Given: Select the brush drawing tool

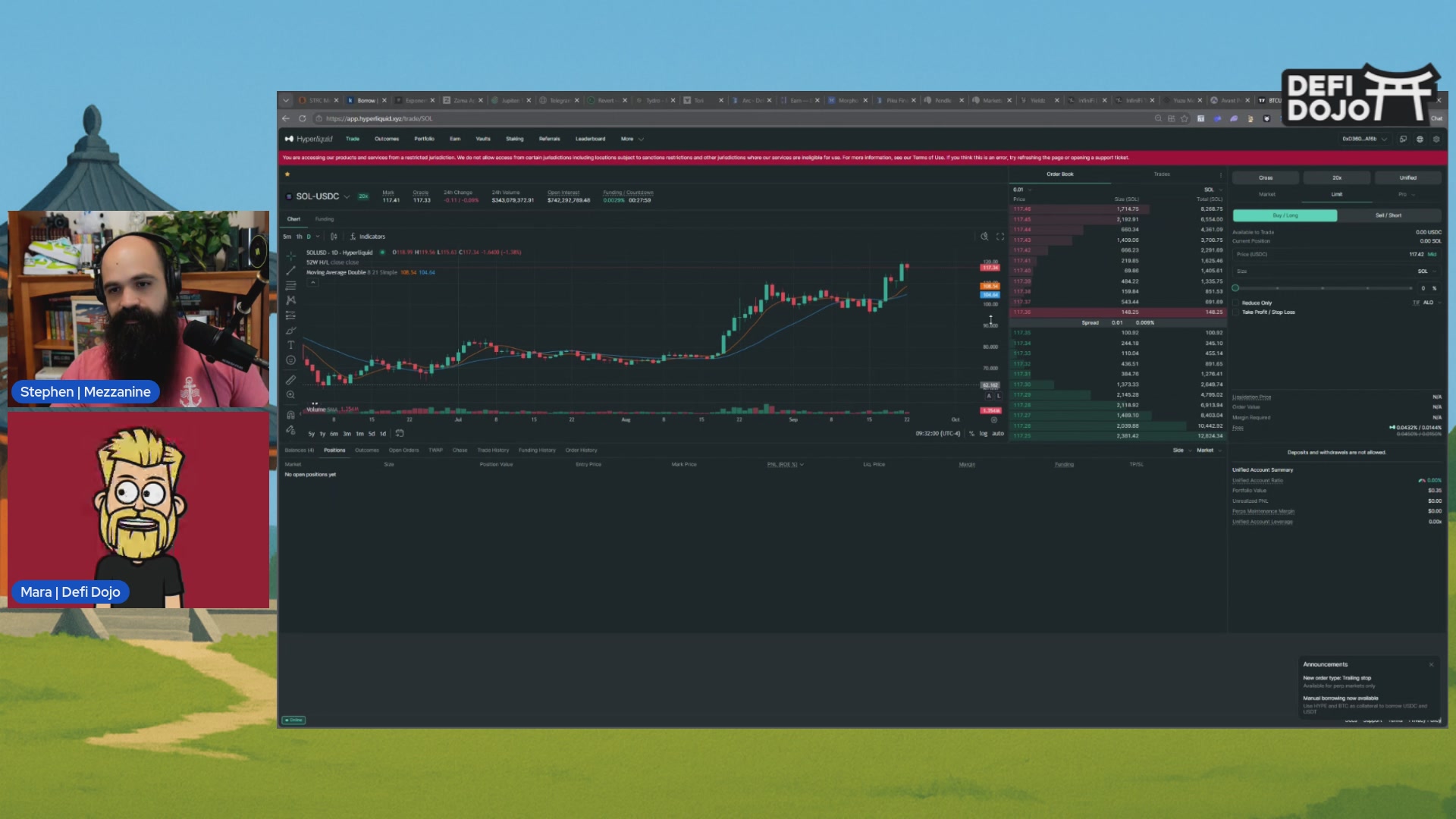Looking at the screenshot, I should click(290, 331).
